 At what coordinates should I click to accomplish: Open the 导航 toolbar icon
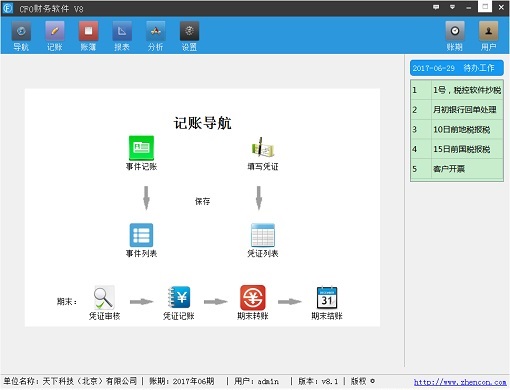(21, 32)
